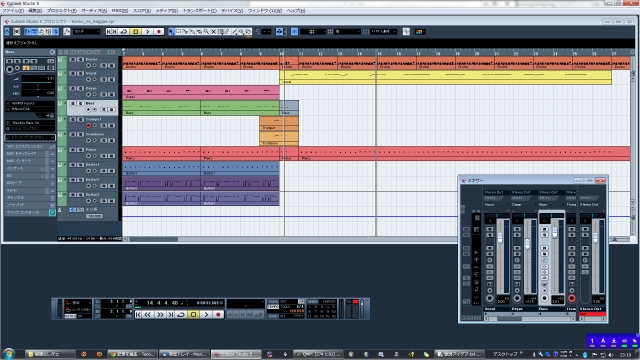The width and height of the screenshot is (640, 360).
Task: Open the ヘルプ (Help) menu
Action: (x=296, y=11)
